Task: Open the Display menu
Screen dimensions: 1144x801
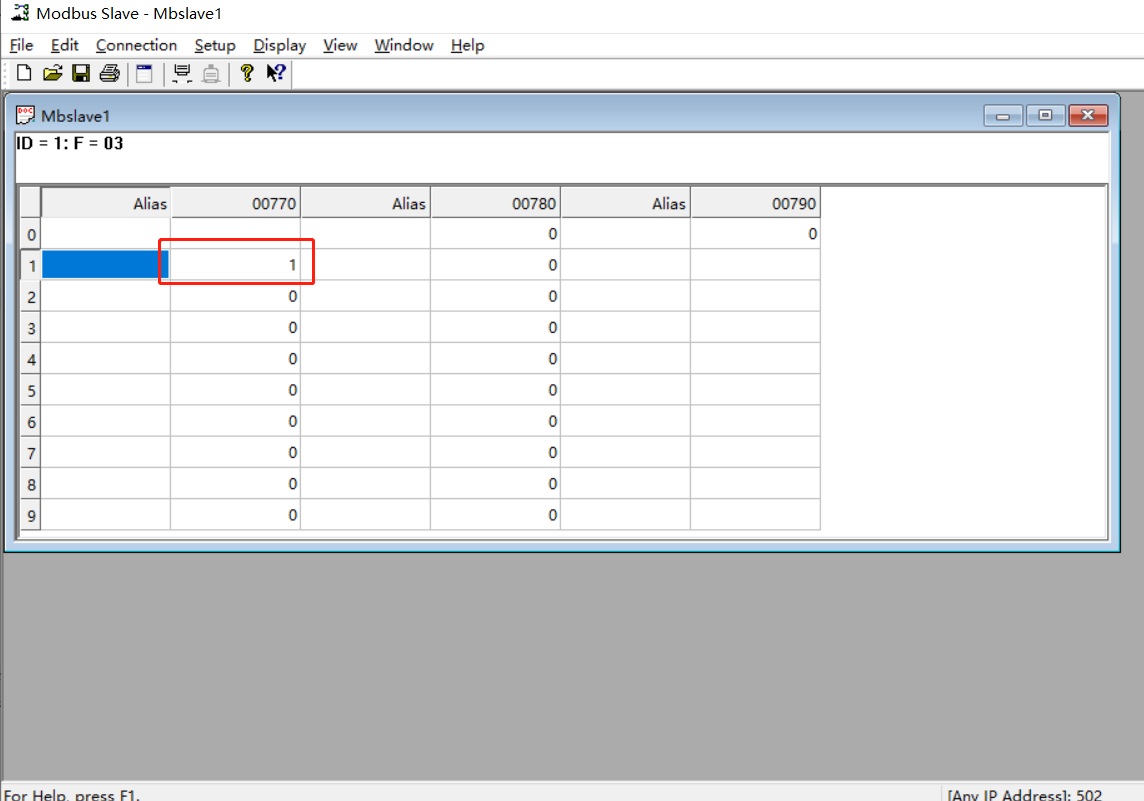Action: pos(279,45)
